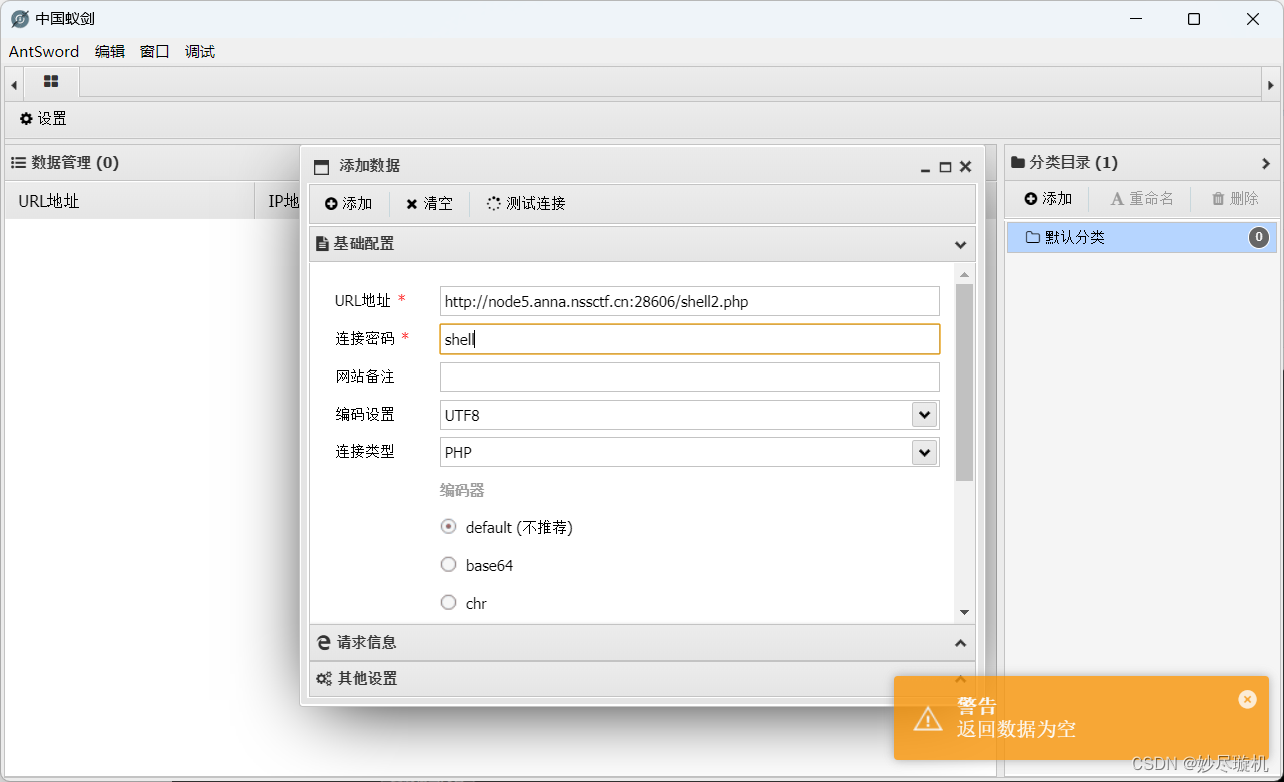This screenshot has width=1284, height=782.
Task: Click the 返回数据为空 warning message
Action: pyautogui.click(x=1016, y=729)
